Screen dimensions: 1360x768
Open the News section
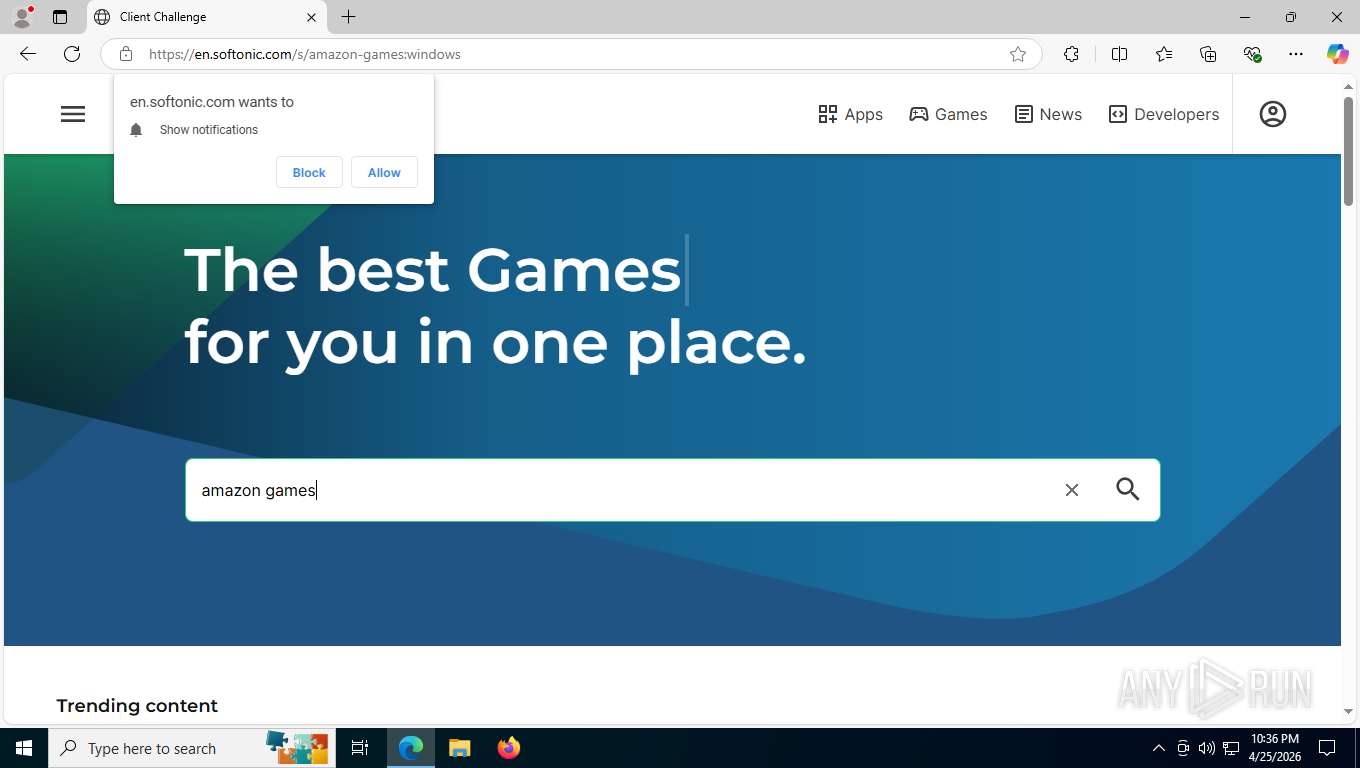[x=1048, y=114]
